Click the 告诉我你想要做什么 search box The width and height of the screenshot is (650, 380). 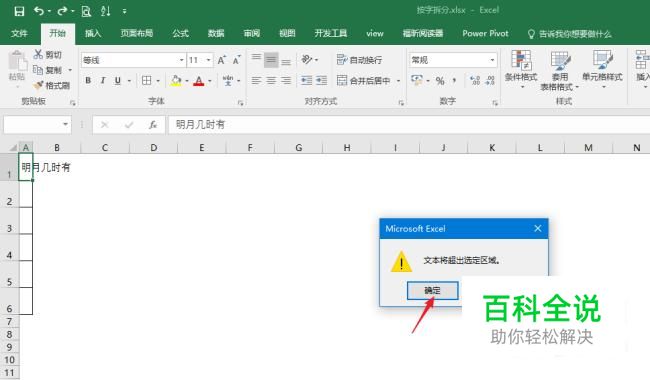click(570, 34)
